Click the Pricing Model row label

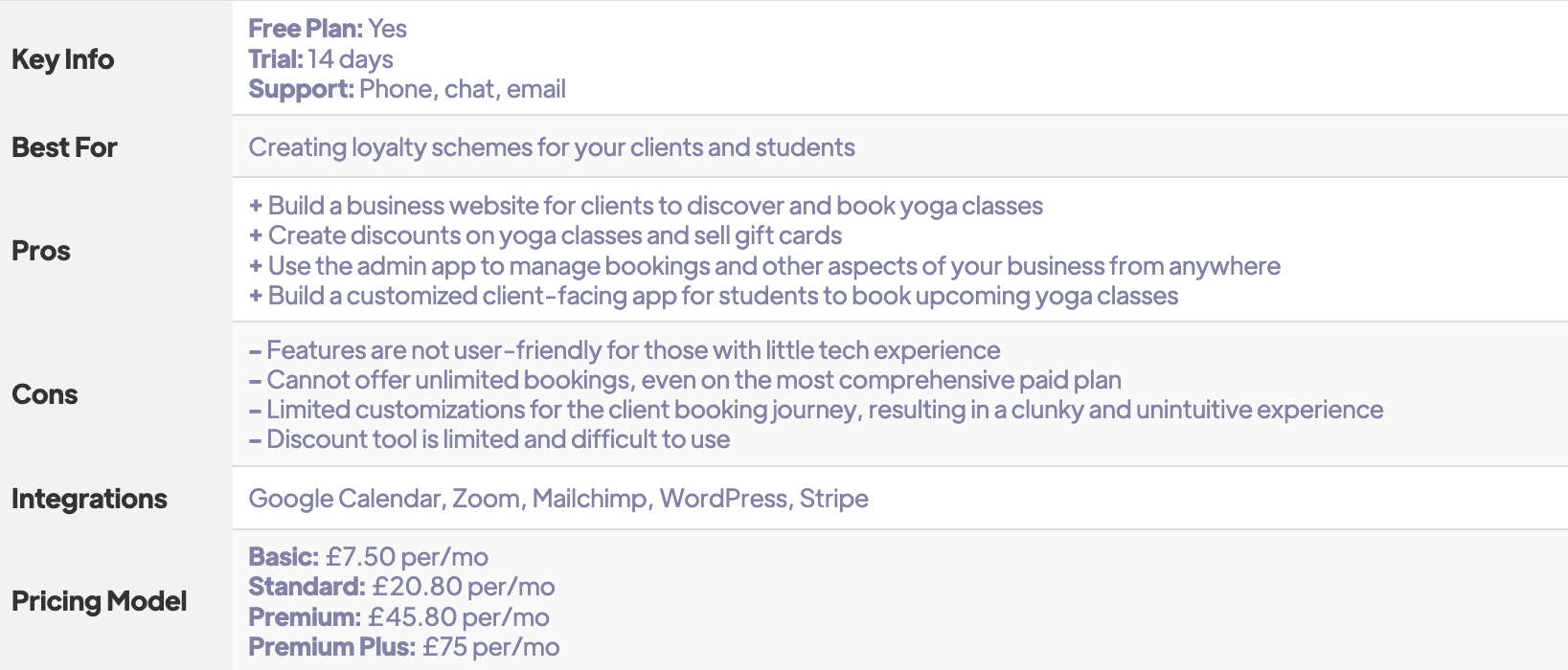(100, 601)
